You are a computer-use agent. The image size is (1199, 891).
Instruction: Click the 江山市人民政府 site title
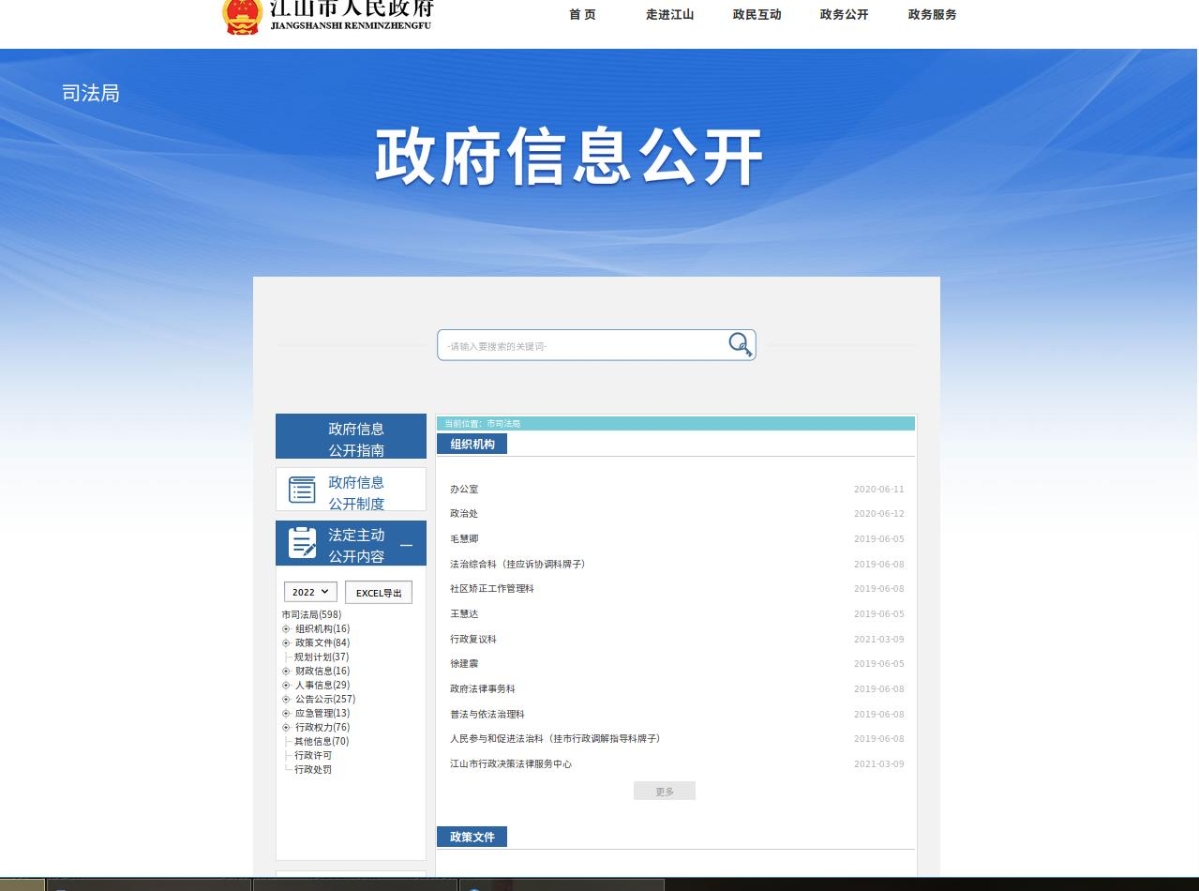coord(352,7)
